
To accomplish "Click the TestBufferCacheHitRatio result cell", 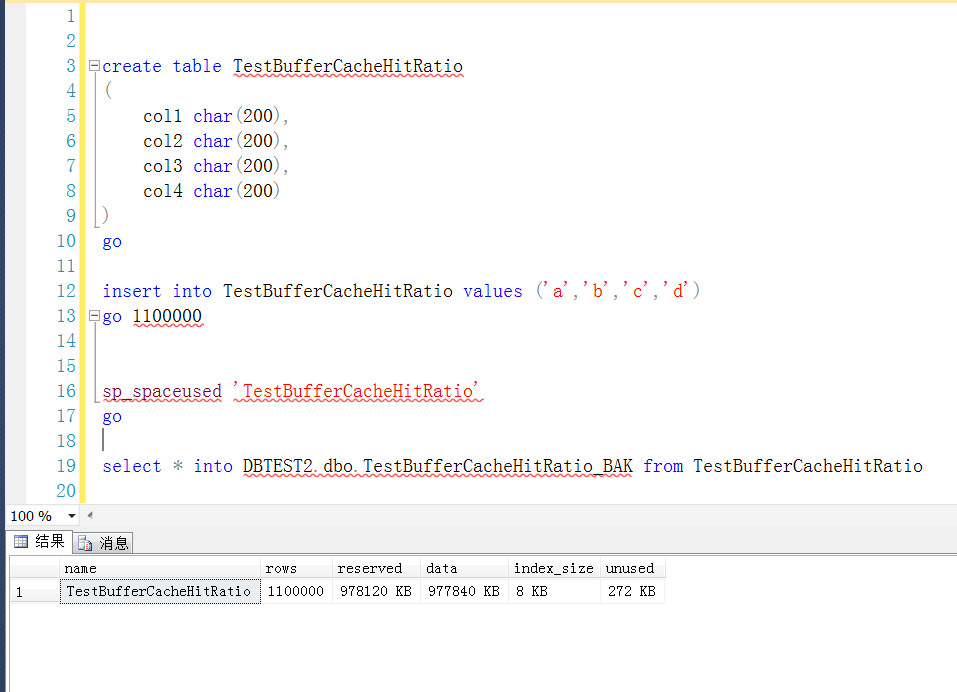I will pos(160,591).
